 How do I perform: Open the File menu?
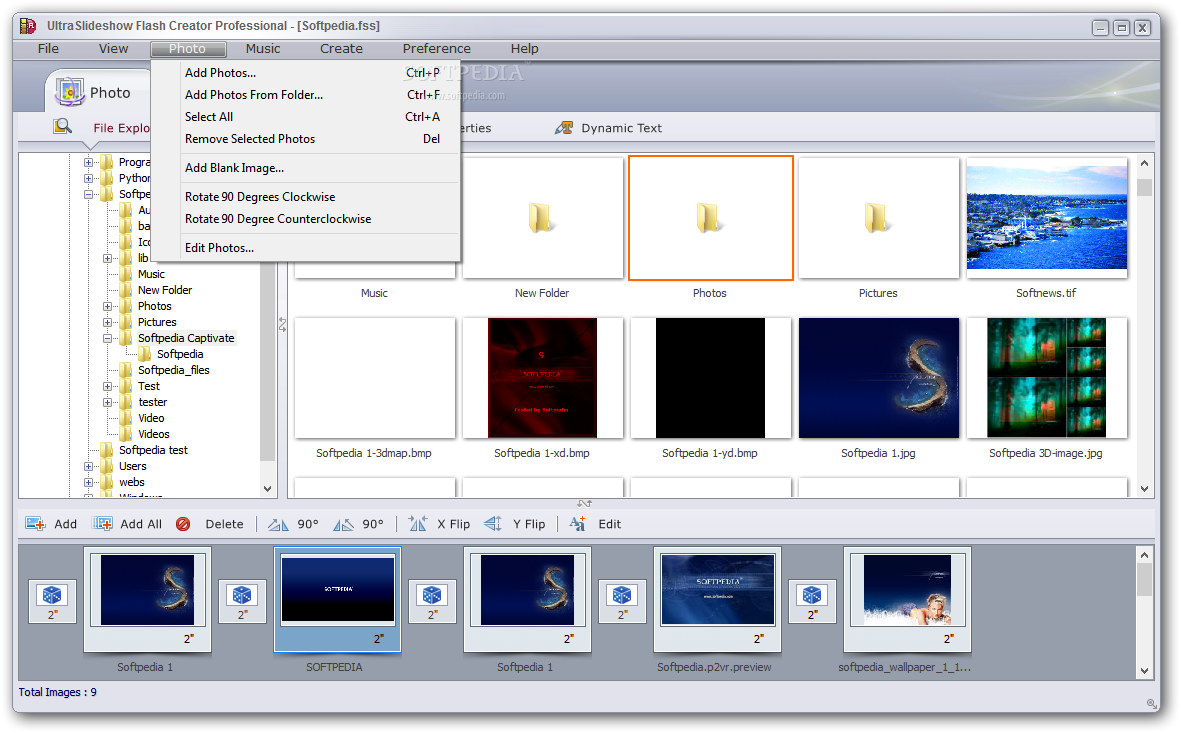[x=48, y=48]
